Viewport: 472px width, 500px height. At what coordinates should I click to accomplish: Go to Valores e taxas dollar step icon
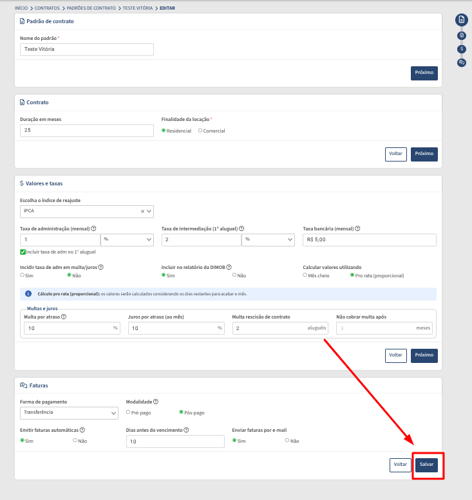click(461, 49)
